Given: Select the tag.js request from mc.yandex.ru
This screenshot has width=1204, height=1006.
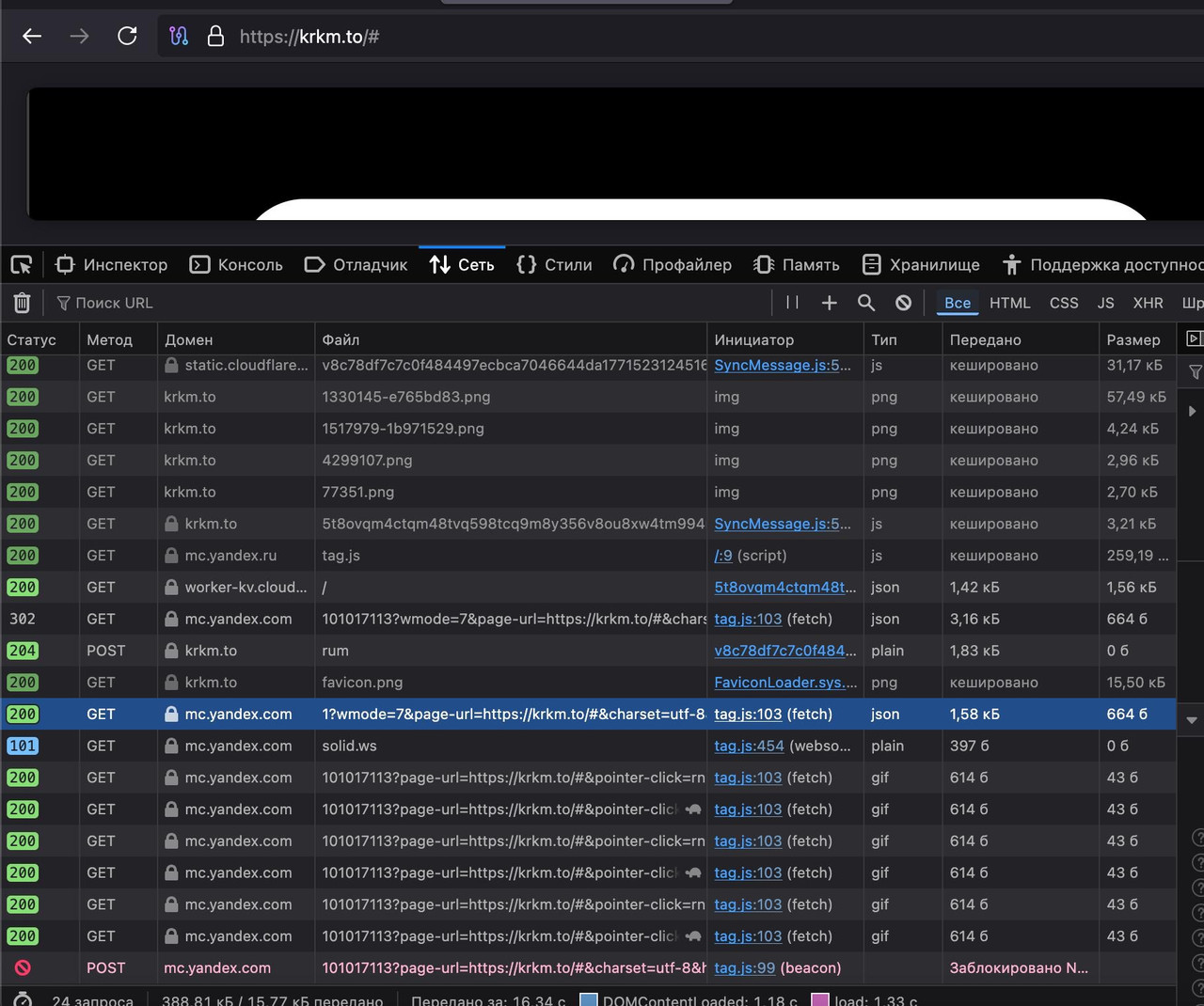Looking at the screenshot, I should [588, 556].
